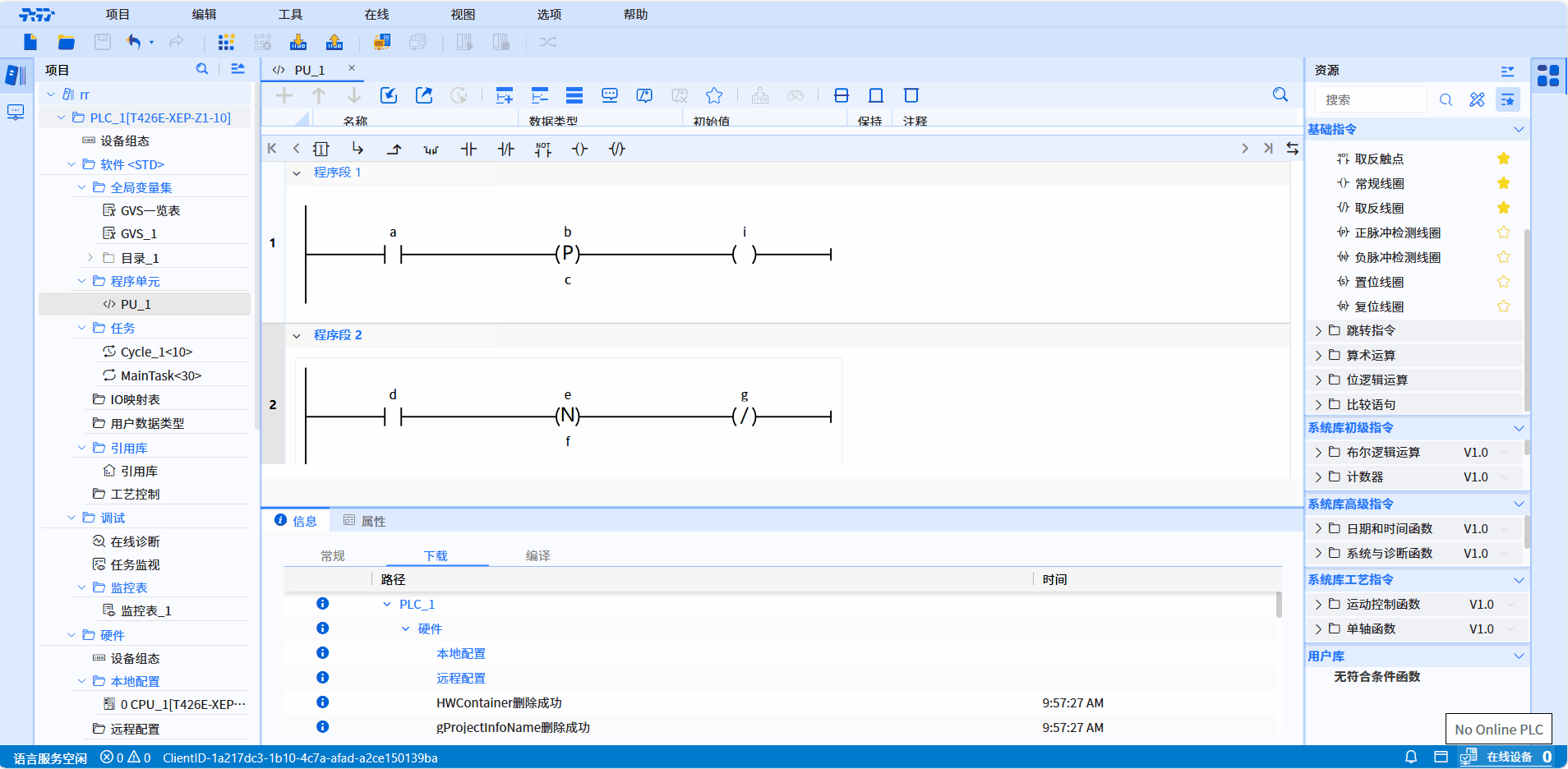Click the favorites star in editor toolbar

point(714,95)
